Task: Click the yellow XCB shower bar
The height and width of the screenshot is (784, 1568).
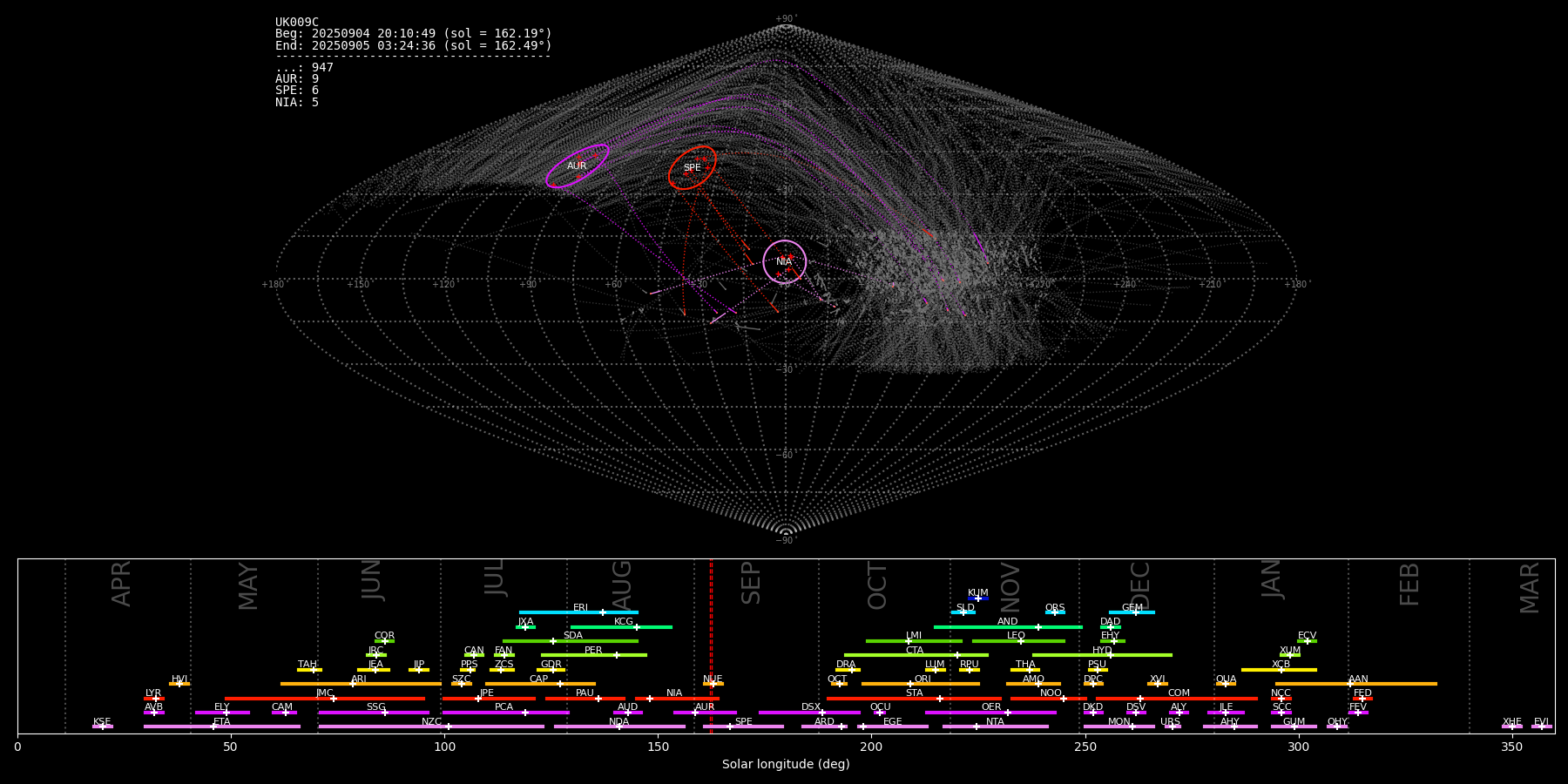Action: (x=1279, y=670)
